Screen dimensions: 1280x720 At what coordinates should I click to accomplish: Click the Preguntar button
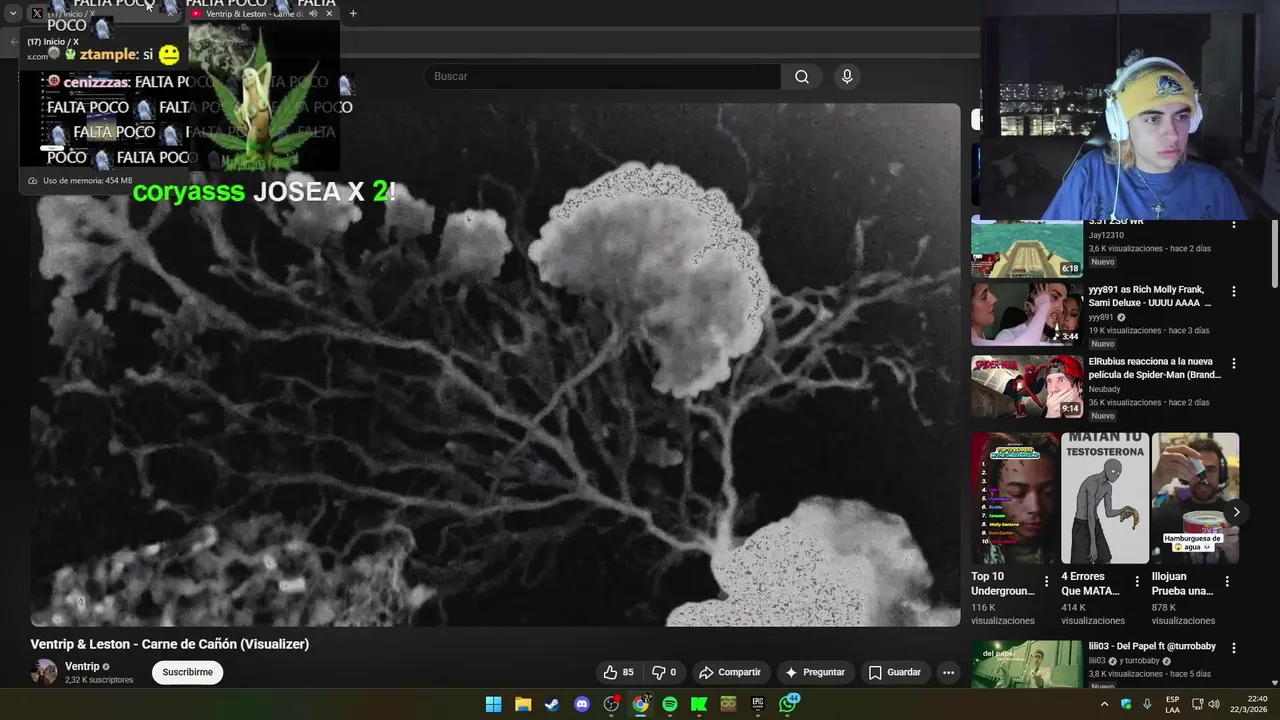click(x=815, y=672)
